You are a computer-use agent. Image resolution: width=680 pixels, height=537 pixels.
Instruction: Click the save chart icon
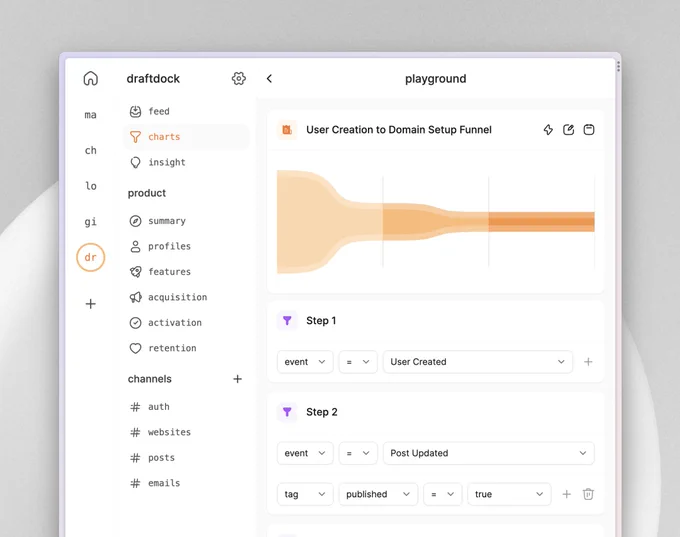coord(589,130)
